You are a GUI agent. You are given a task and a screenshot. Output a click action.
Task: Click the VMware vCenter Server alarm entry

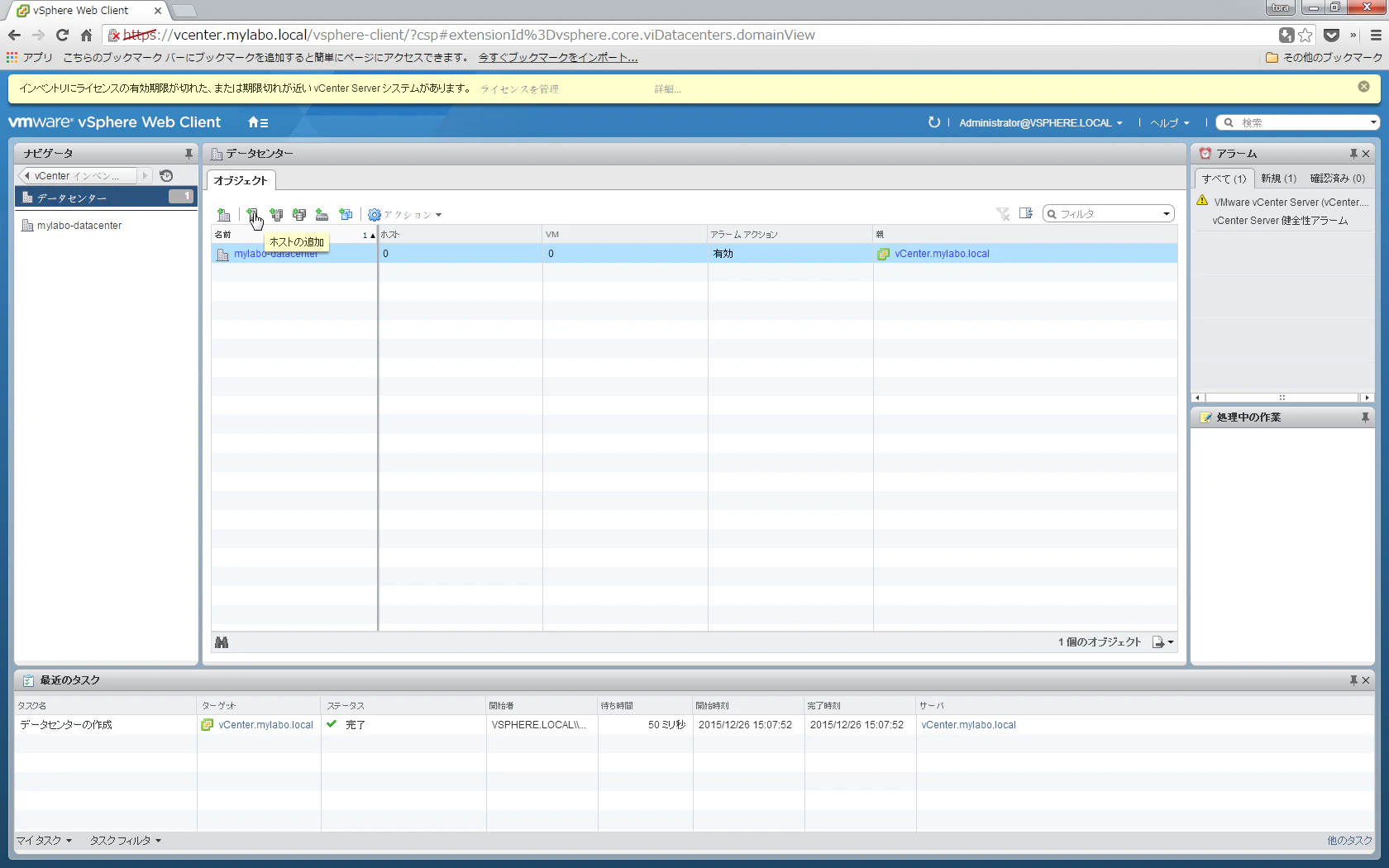point(1290,203)
